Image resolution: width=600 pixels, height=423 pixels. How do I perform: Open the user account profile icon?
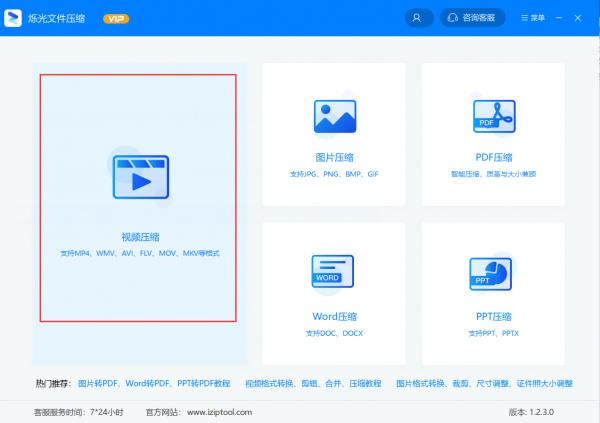[x=419, y=18]
